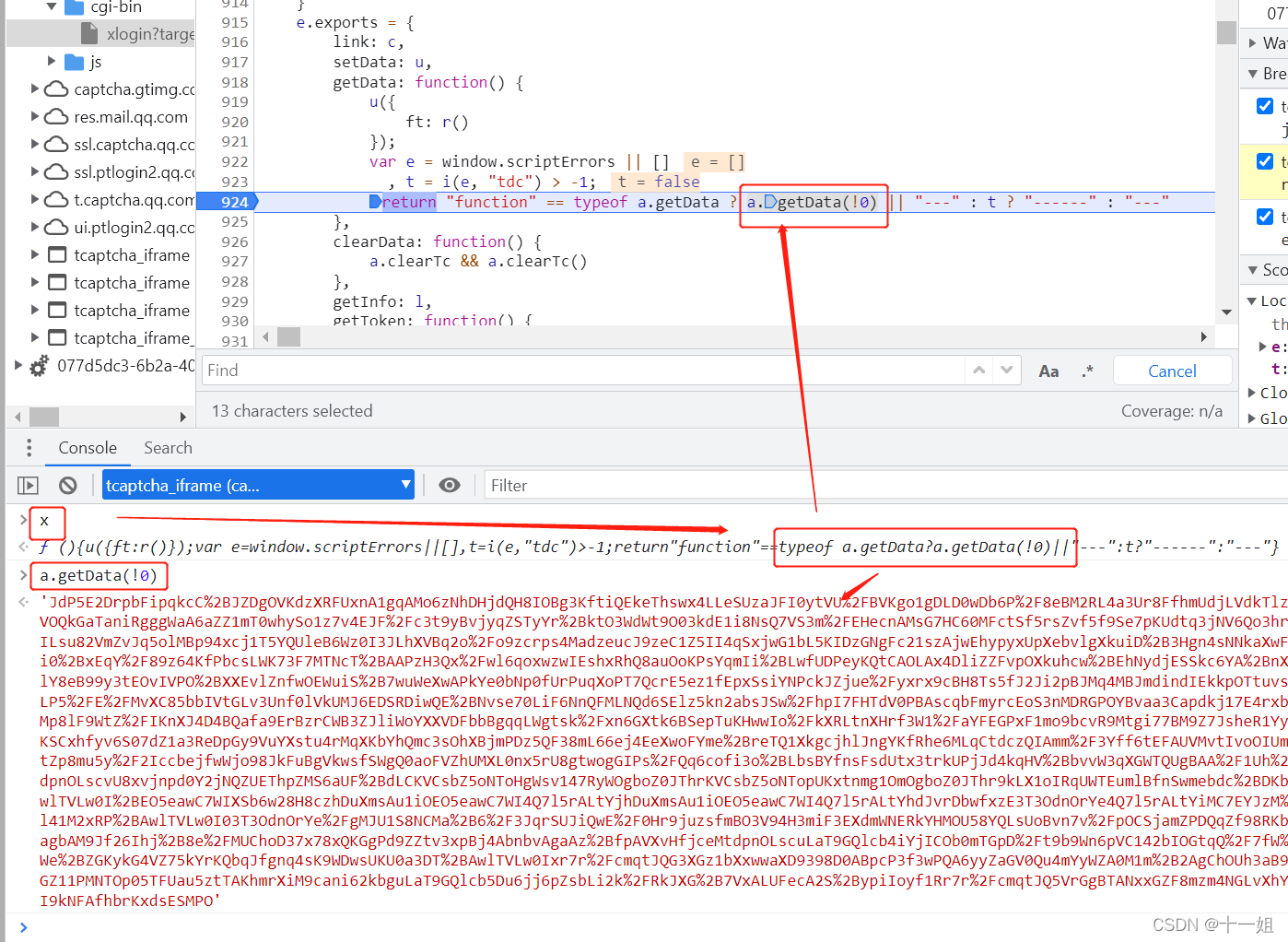Image resolution: width=1288 pixels, height=942 pixels.
Task: Click the console Filter input
Action: 884,485
